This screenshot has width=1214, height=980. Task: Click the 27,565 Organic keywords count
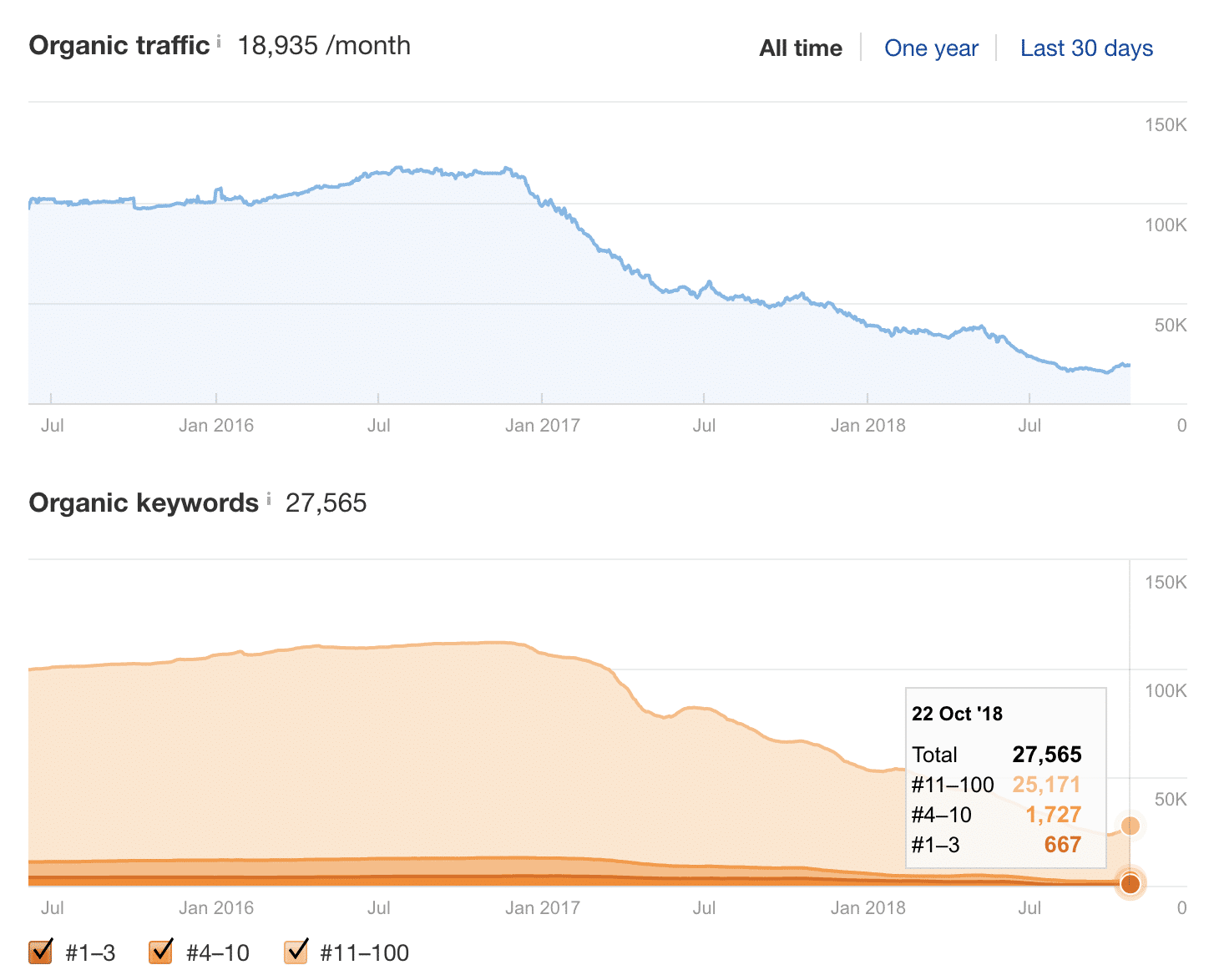coord(326,503)
